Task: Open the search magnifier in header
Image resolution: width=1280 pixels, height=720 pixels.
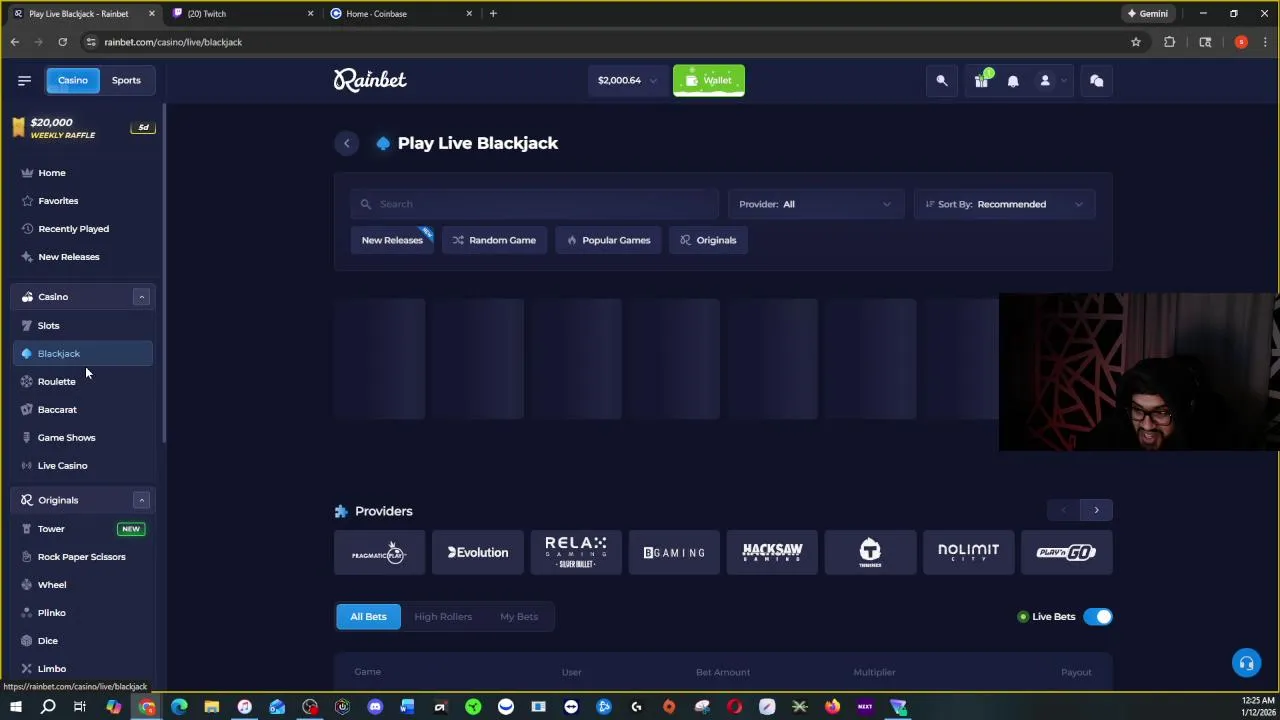Action: click(942, 81)
